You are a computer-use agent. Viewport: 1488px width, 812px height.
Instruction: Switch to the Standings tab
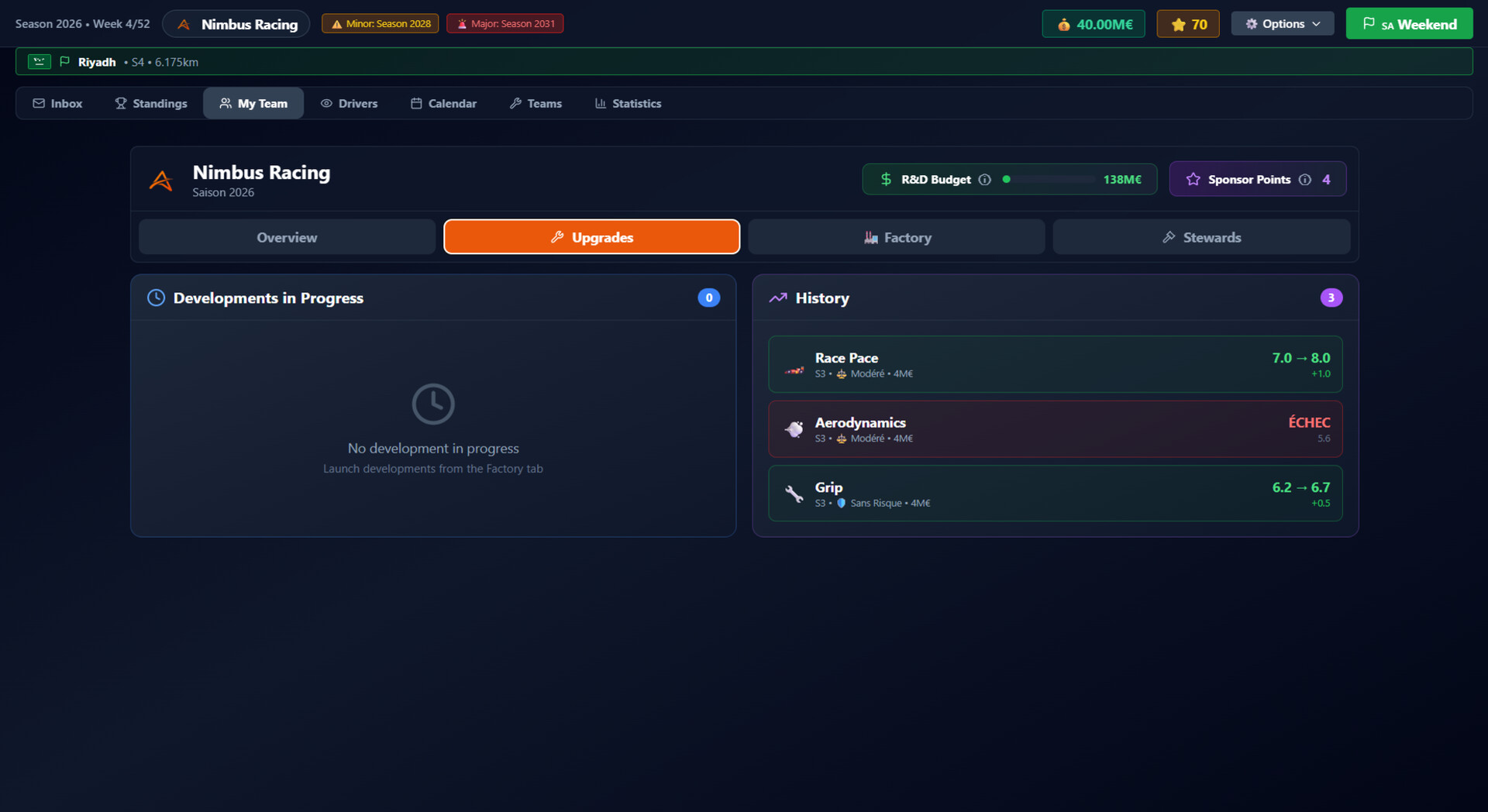click(x=151, y=103)
